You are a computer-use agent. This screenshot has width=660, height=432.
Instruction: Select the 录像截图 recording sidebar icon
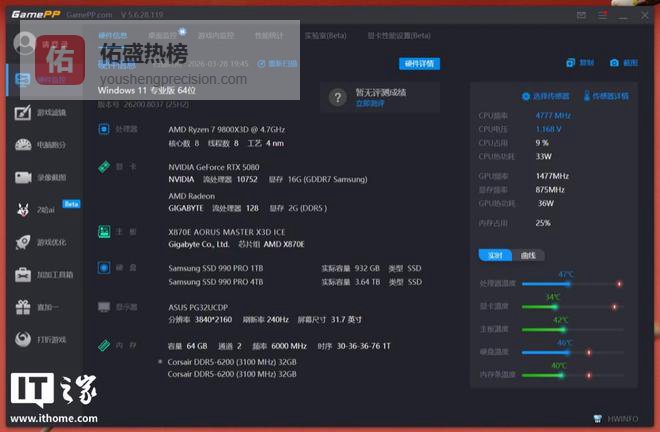(x=22, y=177)
